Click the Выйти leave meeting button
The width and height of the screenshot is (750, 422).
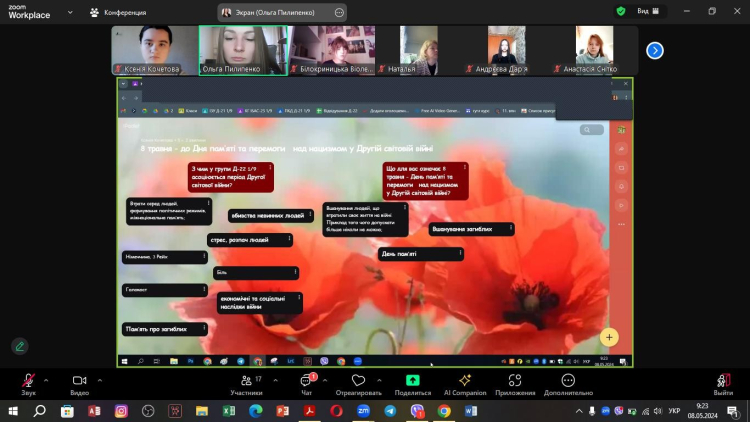coord(722,384)
